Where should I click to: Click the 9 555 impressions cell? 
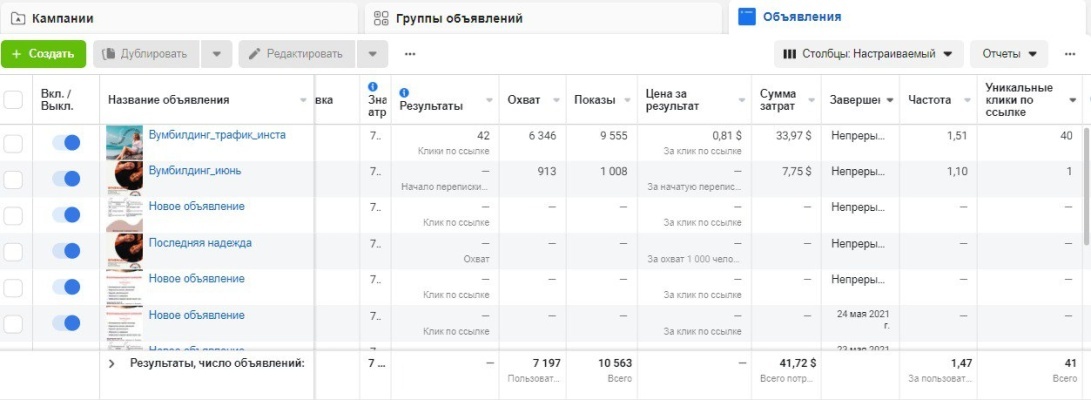[x=612, y=136]
